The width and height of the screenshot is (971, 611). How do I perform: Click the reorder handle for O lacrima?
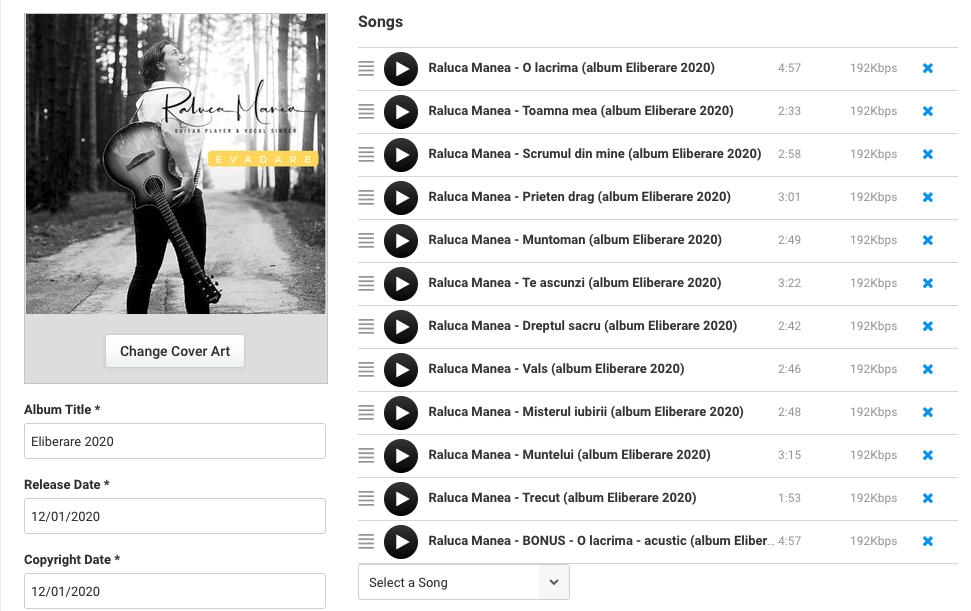click(366, 69)
